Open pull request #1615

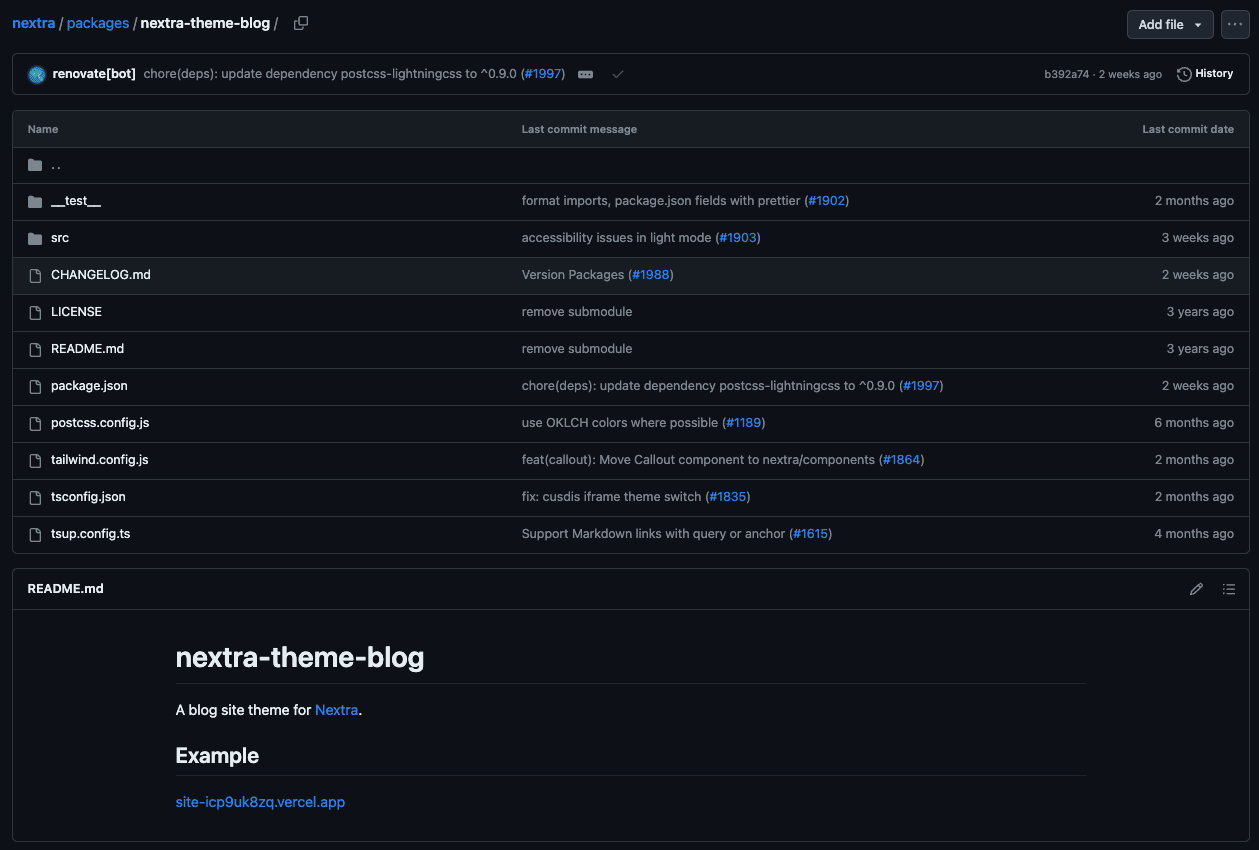click(810, 534)
